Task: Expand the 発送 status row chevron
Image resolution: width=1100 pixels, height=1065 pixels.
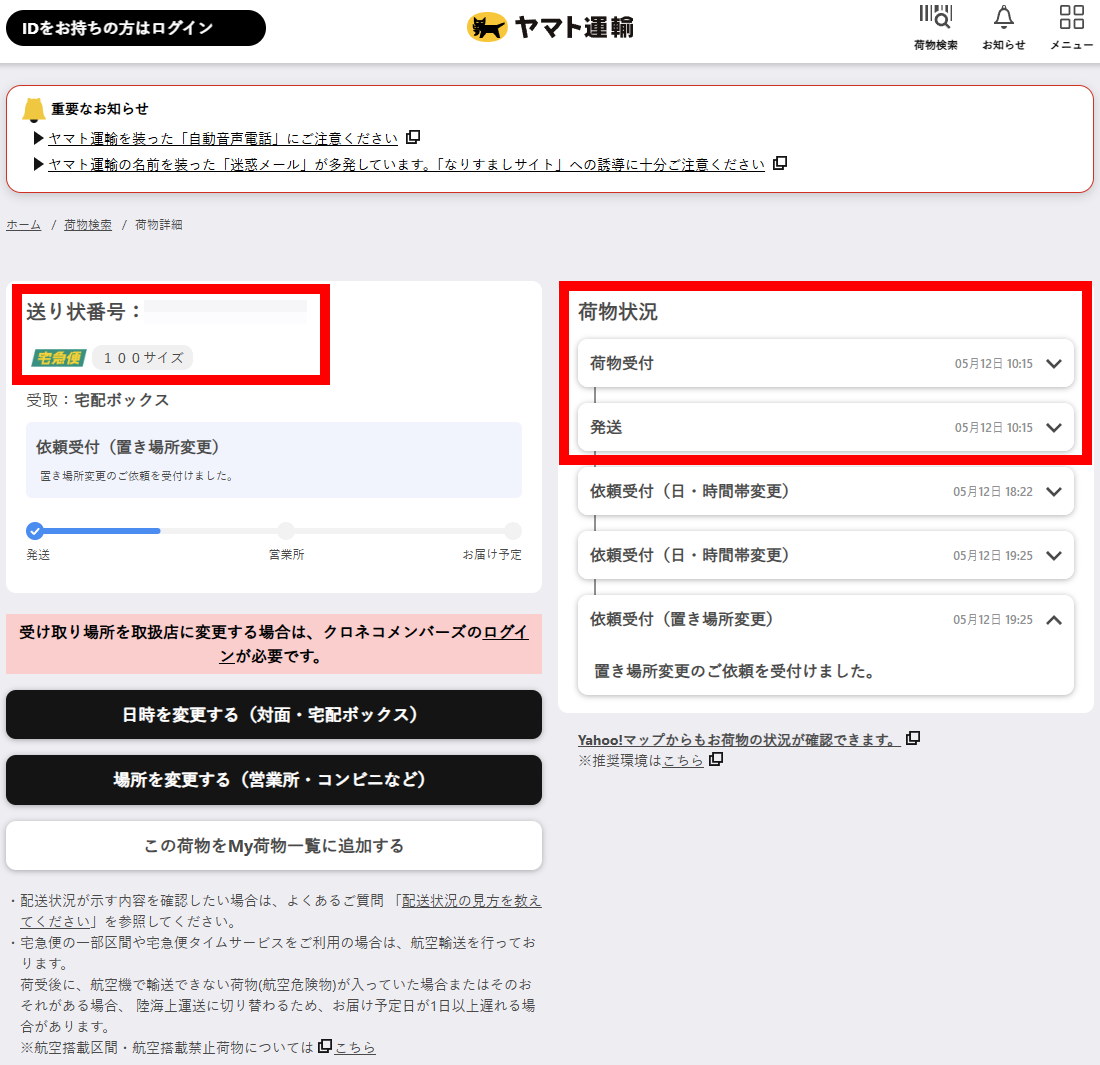Action: pos(1054,427)
